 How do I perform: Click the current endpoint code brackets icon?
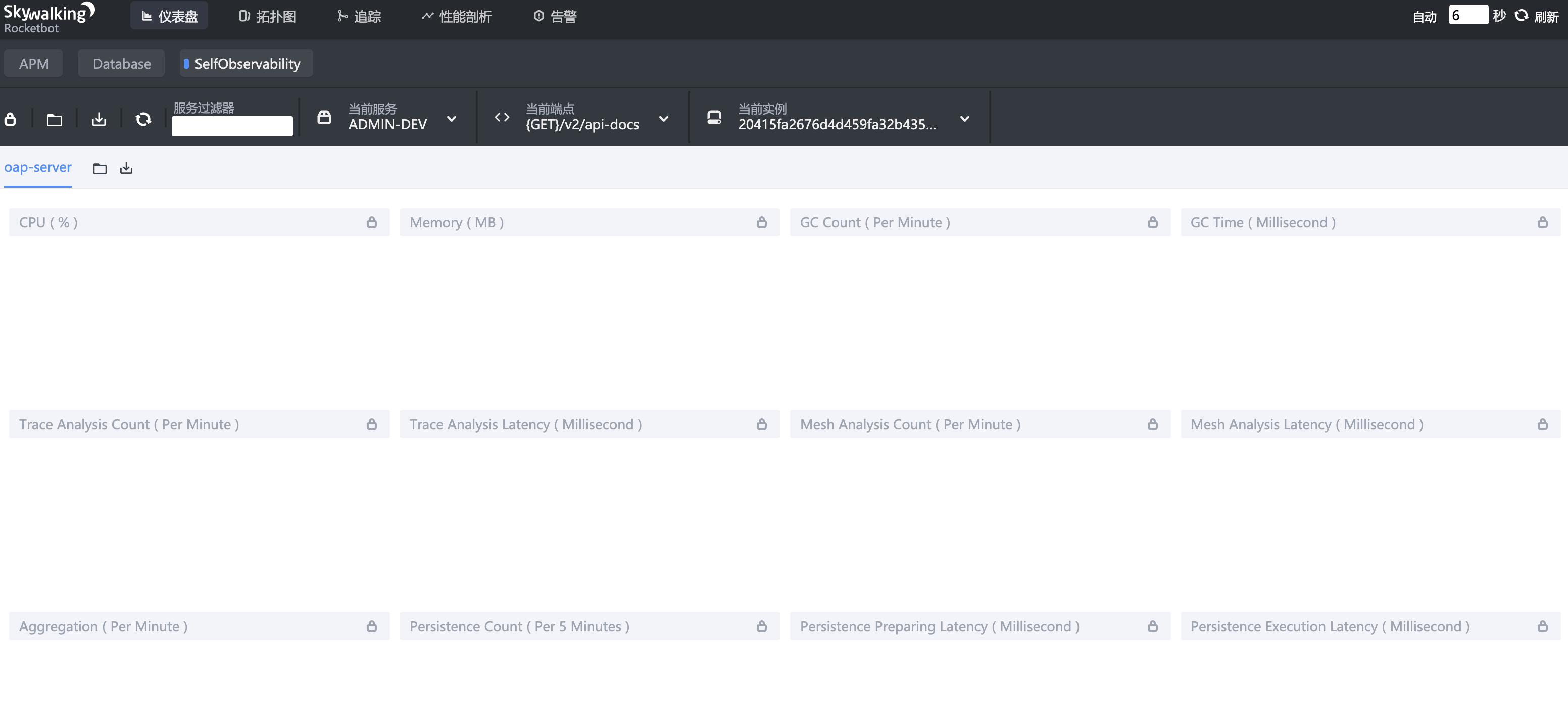502,118
